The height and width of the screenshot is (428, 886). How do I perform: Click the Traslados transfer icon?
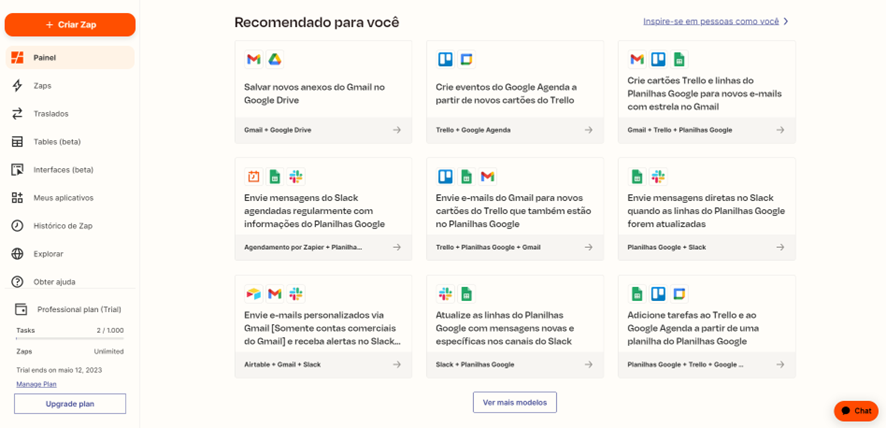click(17, 114)
